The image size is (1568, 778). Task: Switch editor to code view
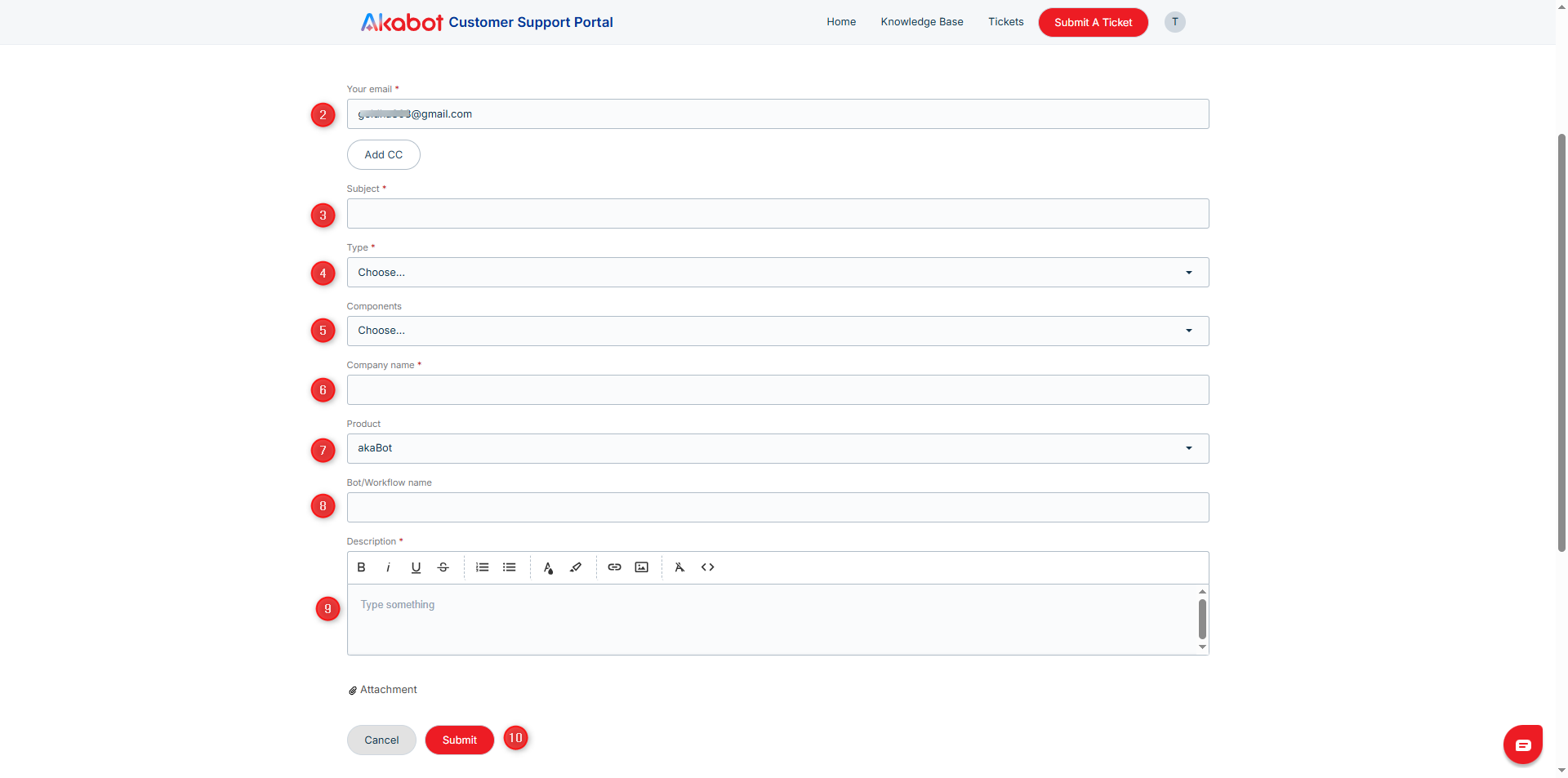(708, 567)
